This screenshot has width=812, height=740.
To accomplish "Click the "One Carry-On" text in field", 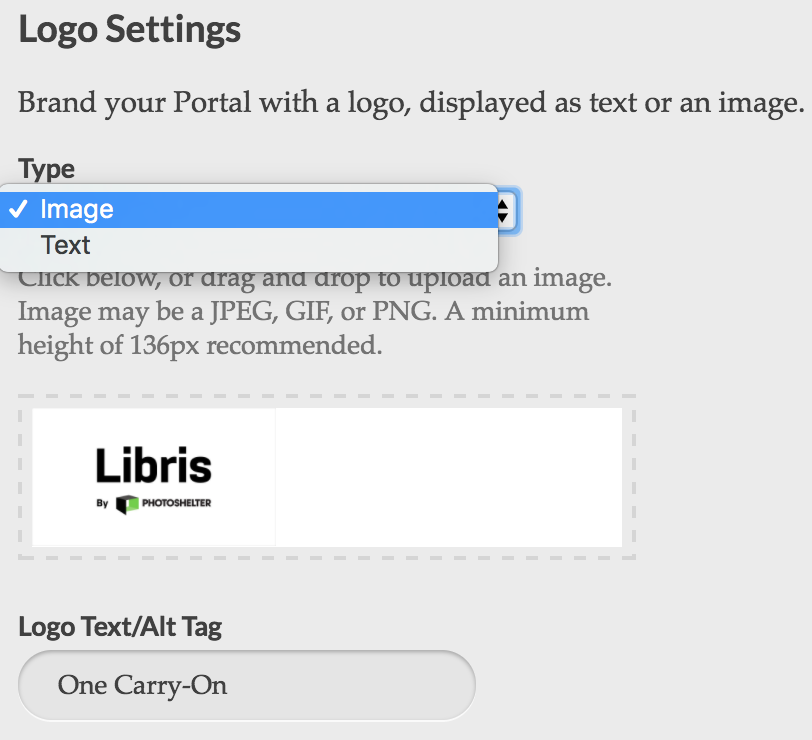I will coord(142,686).
